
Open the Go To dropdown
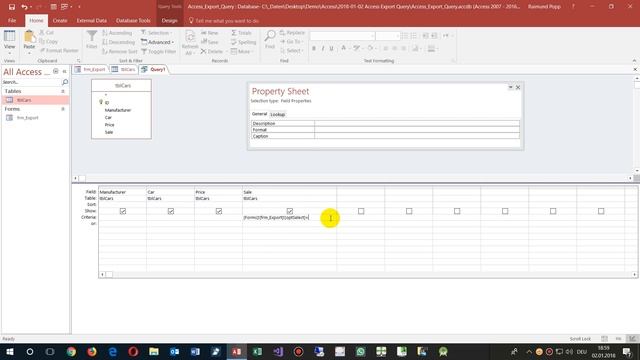pyautogui.click(x=291, y=42)
